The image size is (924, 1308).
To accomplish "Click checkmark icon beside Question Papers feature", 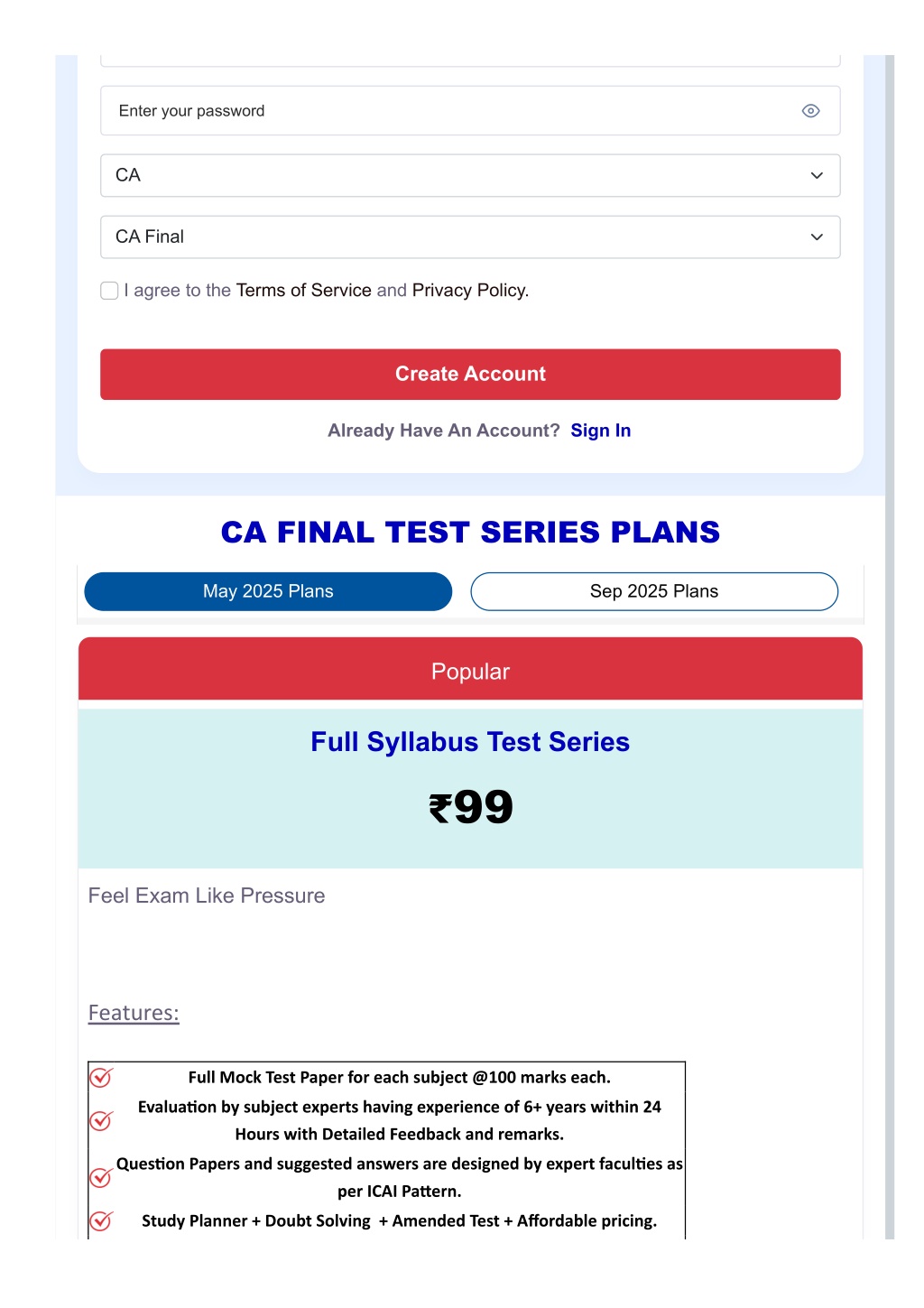I will click(x=101, y=1177).
